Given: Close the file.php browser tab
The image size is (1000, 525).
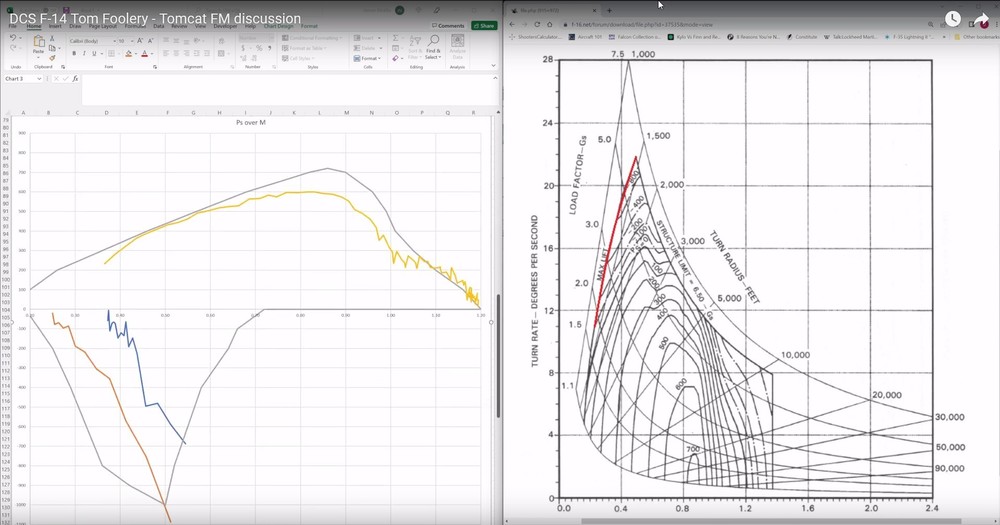Looking at the screenshot, I should click(594, 10).
